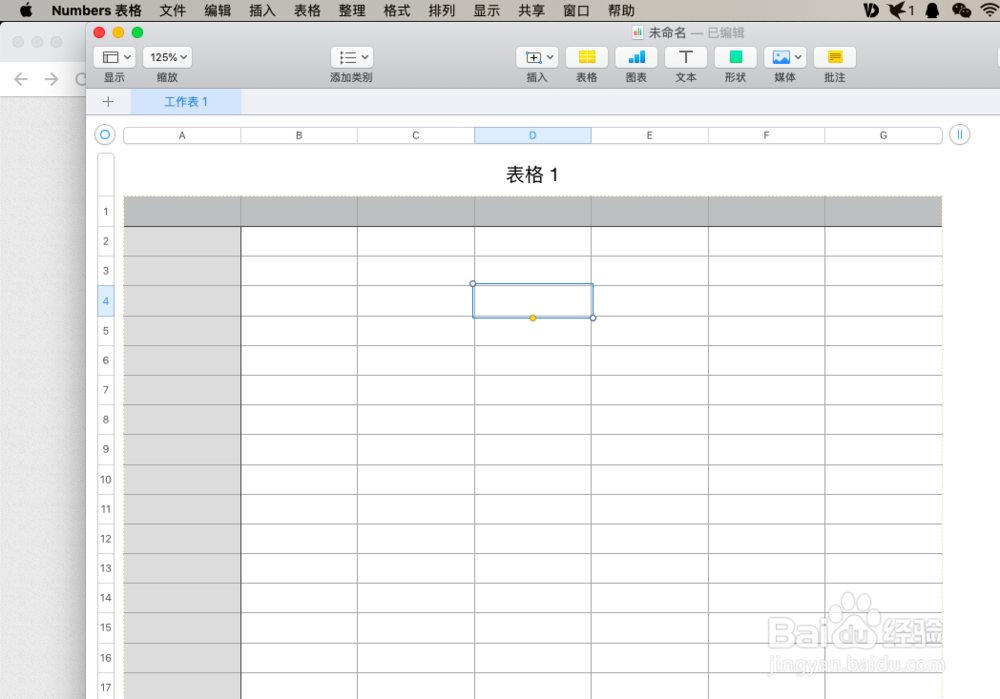Select the whole table via the circle handle
The height and width of the screenshot is (699, 1000).
click(104, 134)
